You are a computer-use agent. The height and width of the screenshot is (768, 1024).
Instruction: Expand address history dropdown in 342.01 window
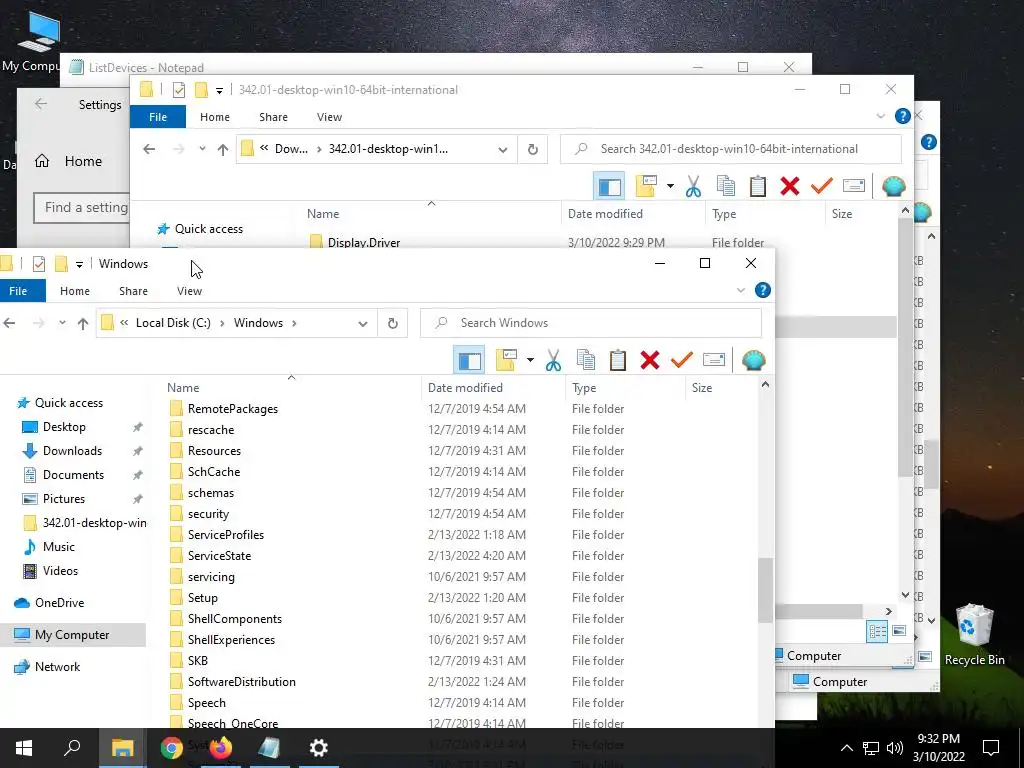(502, 150)
